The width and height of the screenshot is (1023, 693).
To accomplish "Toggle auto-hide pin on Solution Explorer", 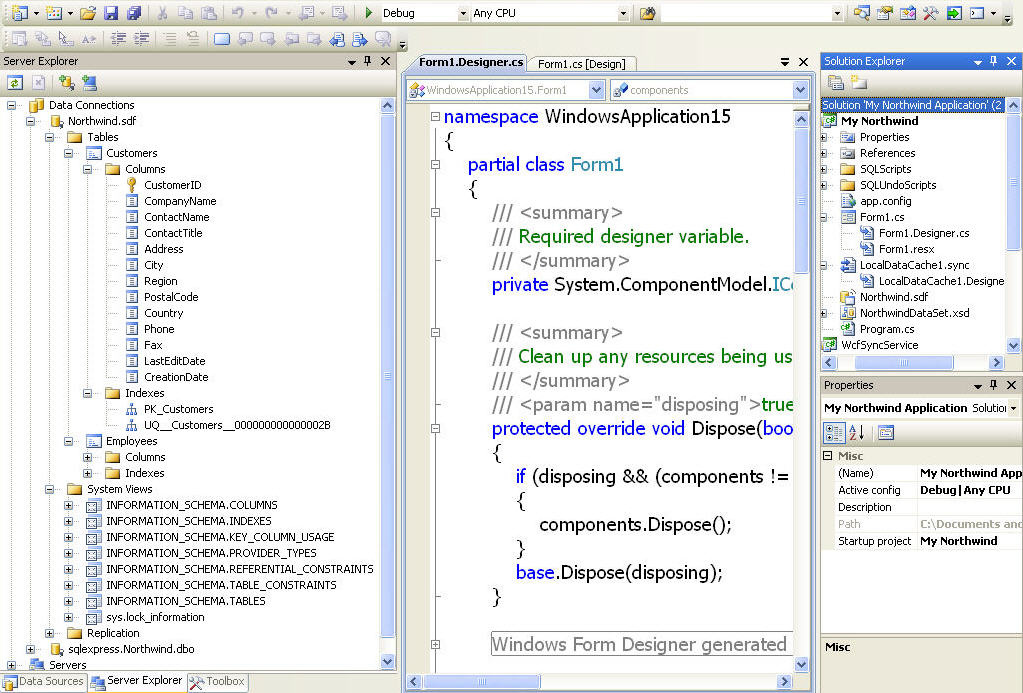I will [x=993, y=62].
